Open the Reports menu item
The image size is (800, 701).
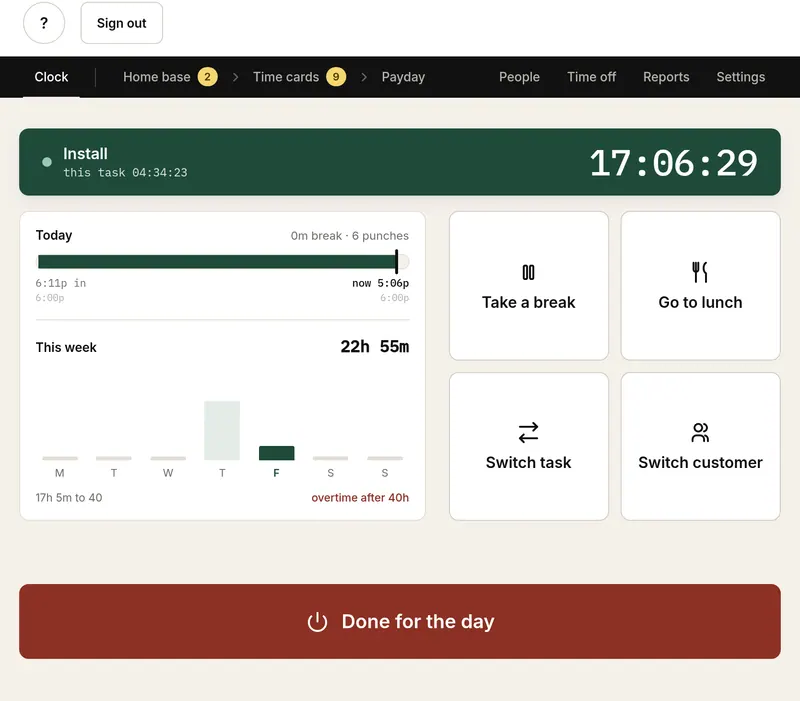(666, 77)
